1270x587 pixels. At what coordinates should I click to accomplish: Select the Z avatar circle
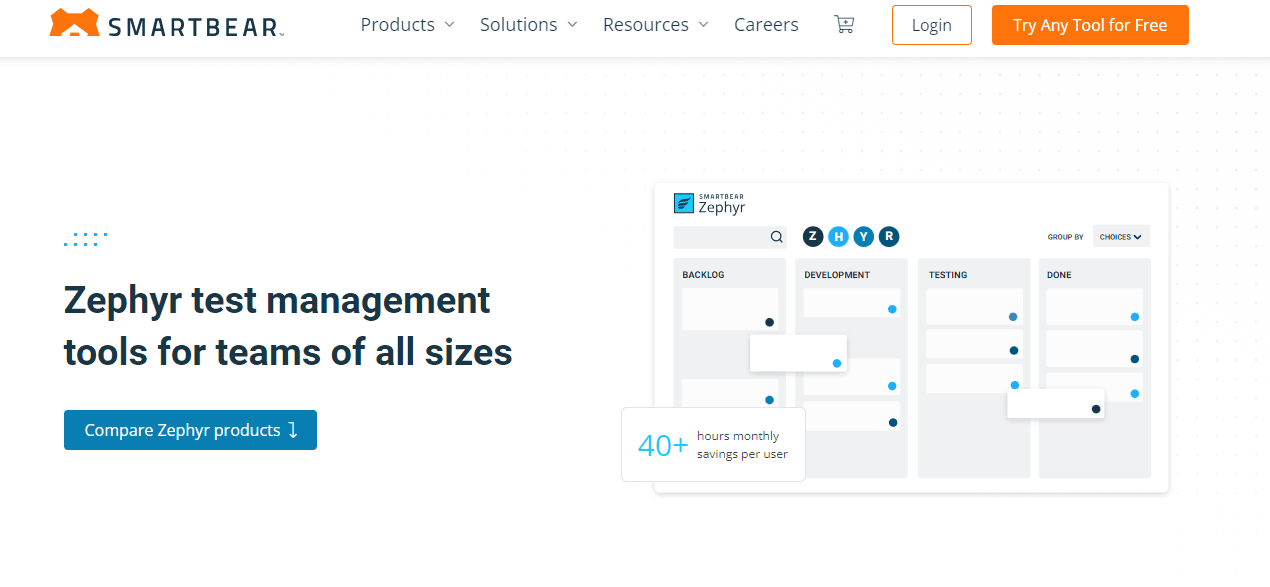coord(813,237)
